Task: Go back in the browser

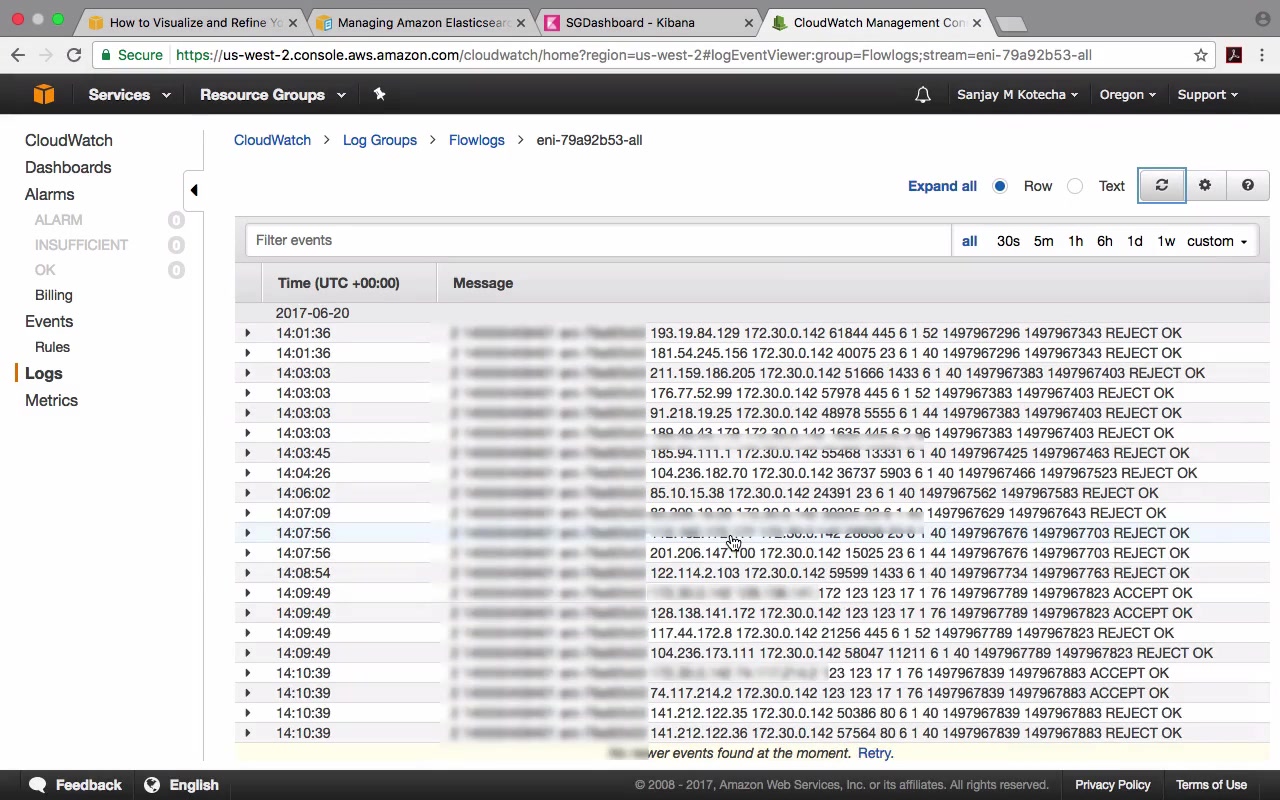Action: (x=18, y=55)
